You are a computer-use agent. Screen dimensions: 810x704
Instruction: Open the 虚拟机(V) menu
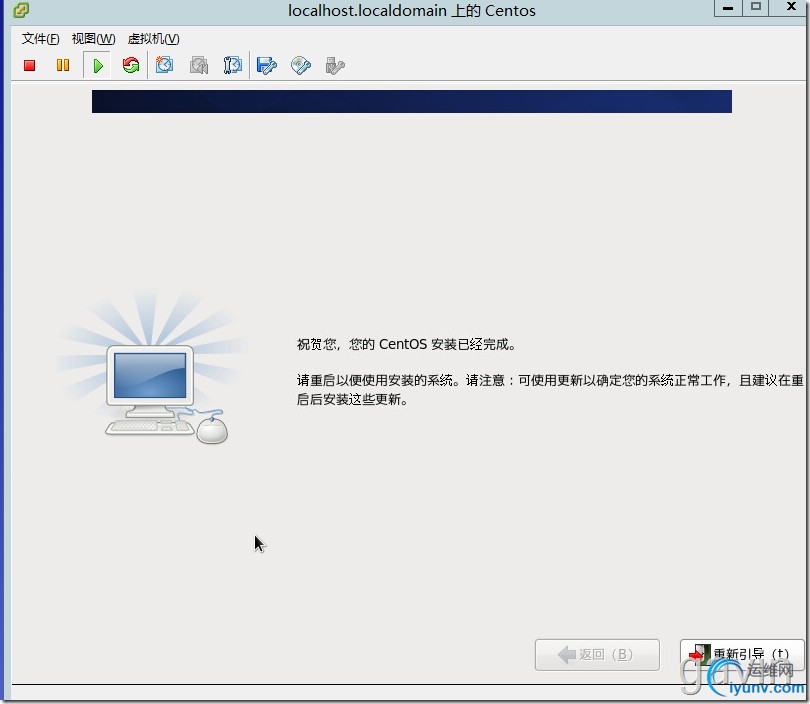[x=153, y=39]
